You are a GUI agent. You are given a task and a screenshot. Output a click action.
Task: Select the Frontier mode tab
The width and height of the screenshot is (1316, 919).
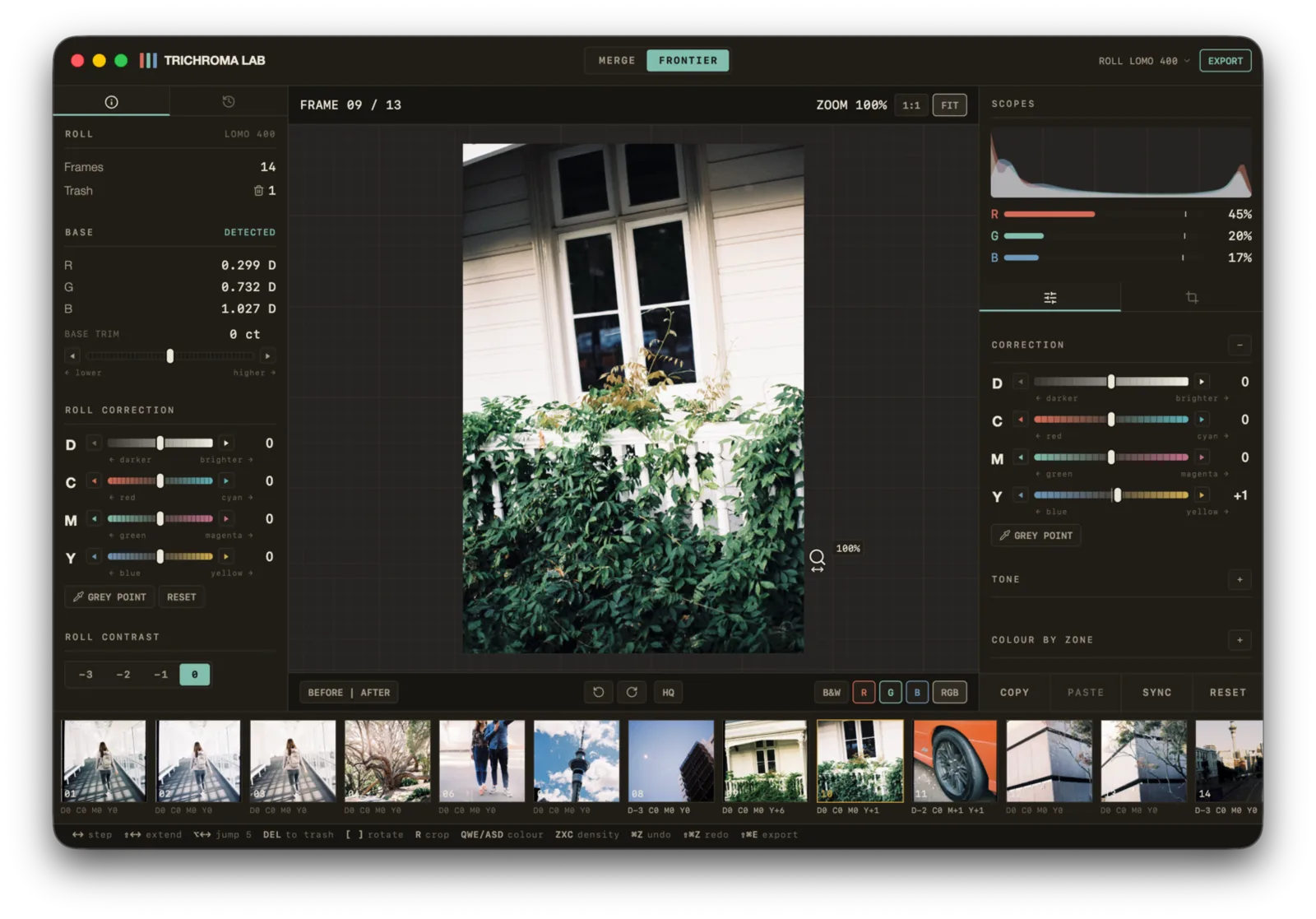coord(688,60)
